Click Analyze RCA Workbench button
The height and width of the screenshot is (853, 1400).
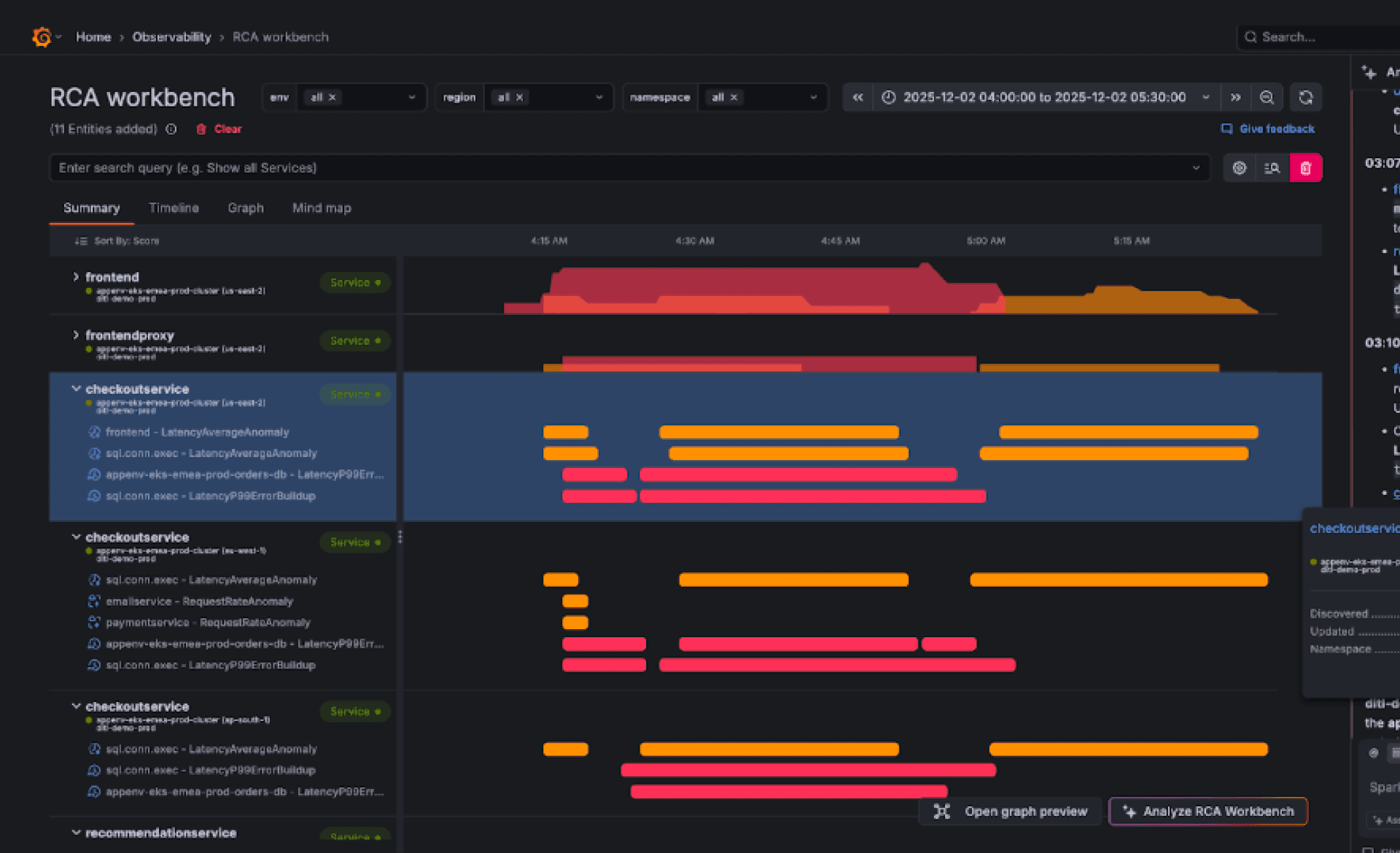pyautogui.click(x=1208, y=811)
